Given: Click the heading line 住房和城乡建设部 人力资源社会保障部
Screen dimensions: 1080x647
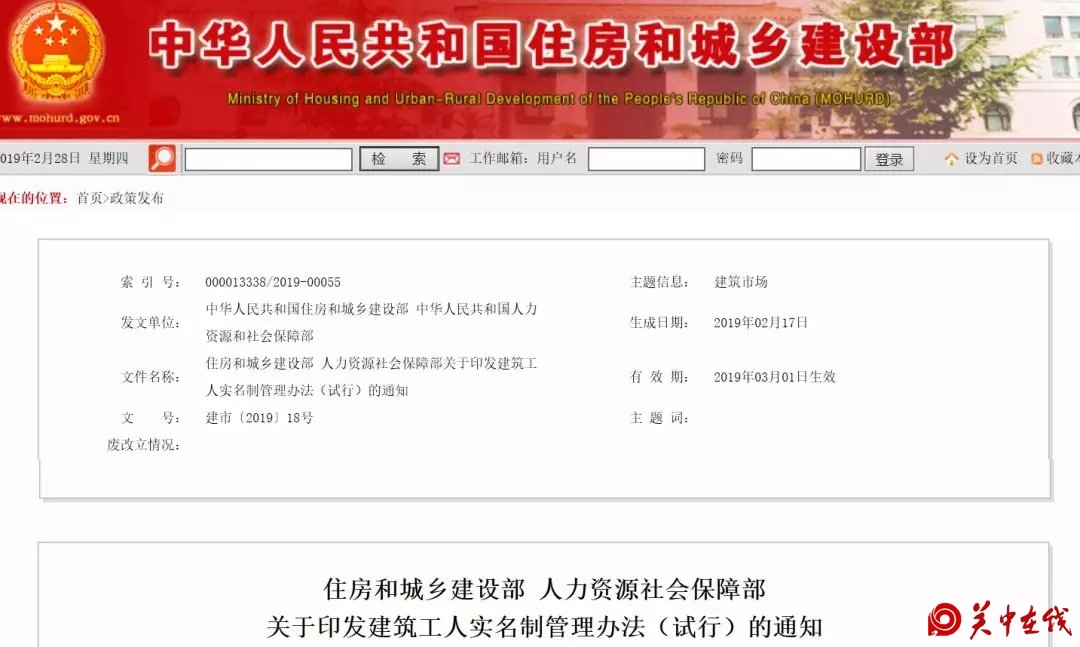Looking at the screenshot, I should [x=544, y=589].
